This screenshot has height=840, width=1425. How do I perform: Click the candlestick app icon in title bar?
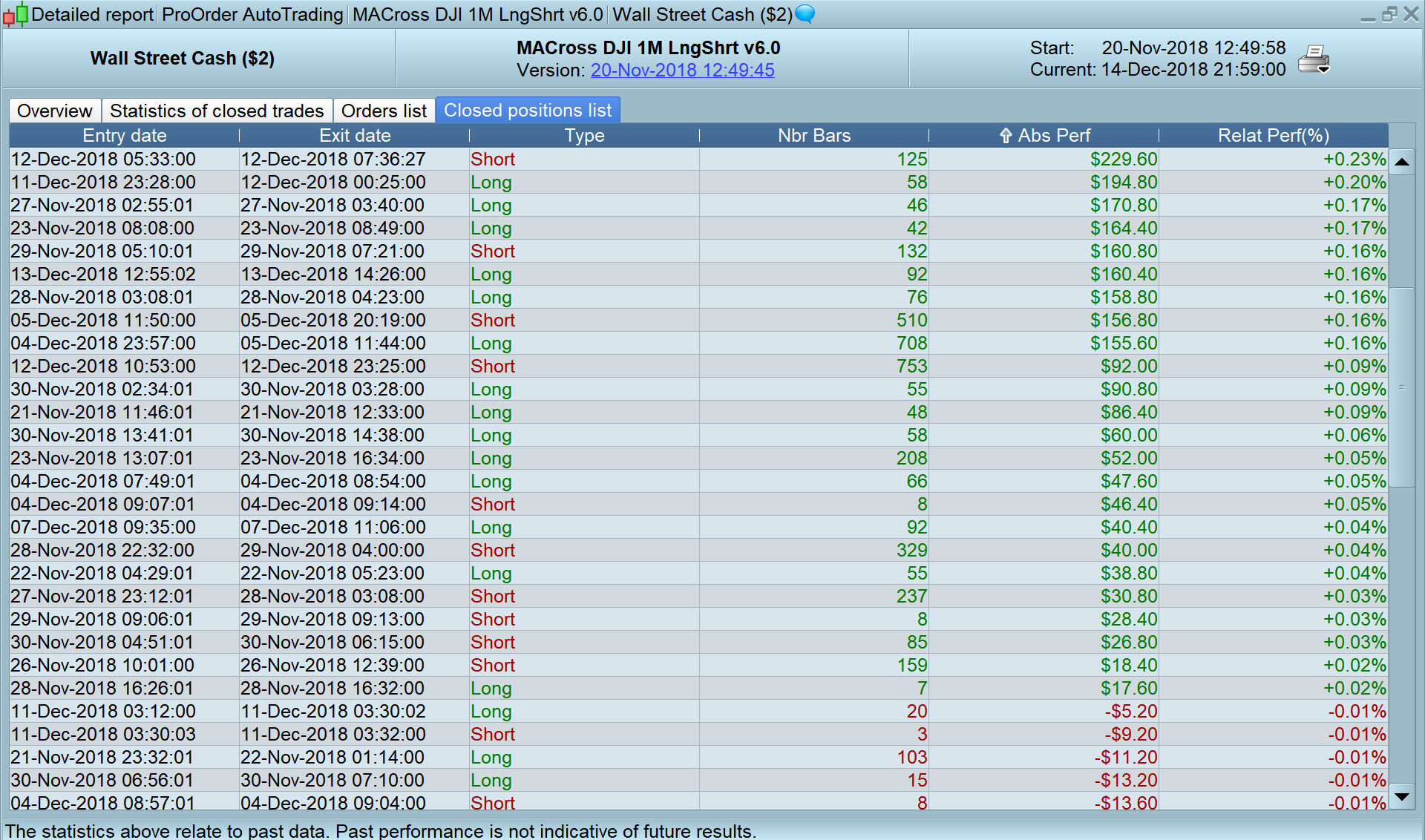16,14
